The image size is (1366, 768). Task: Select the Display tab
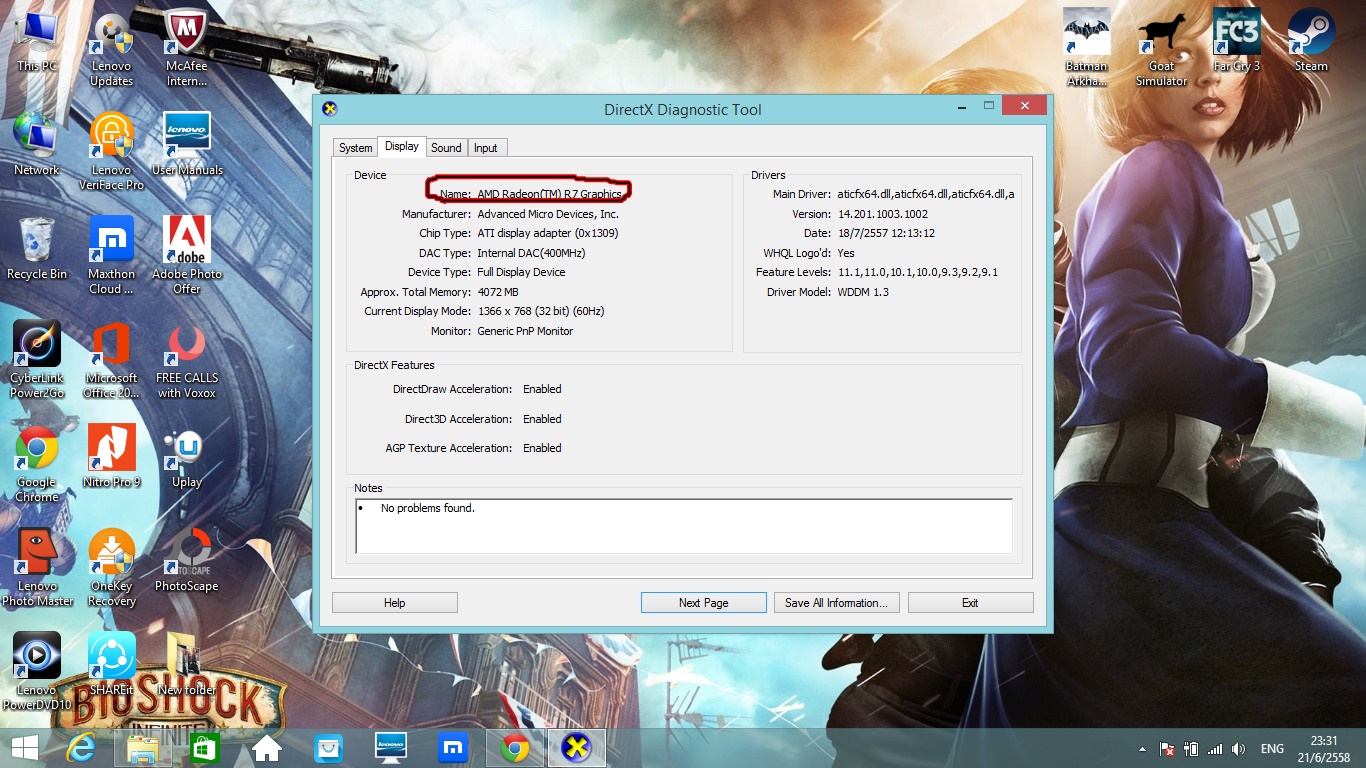(x=402, y=146)
